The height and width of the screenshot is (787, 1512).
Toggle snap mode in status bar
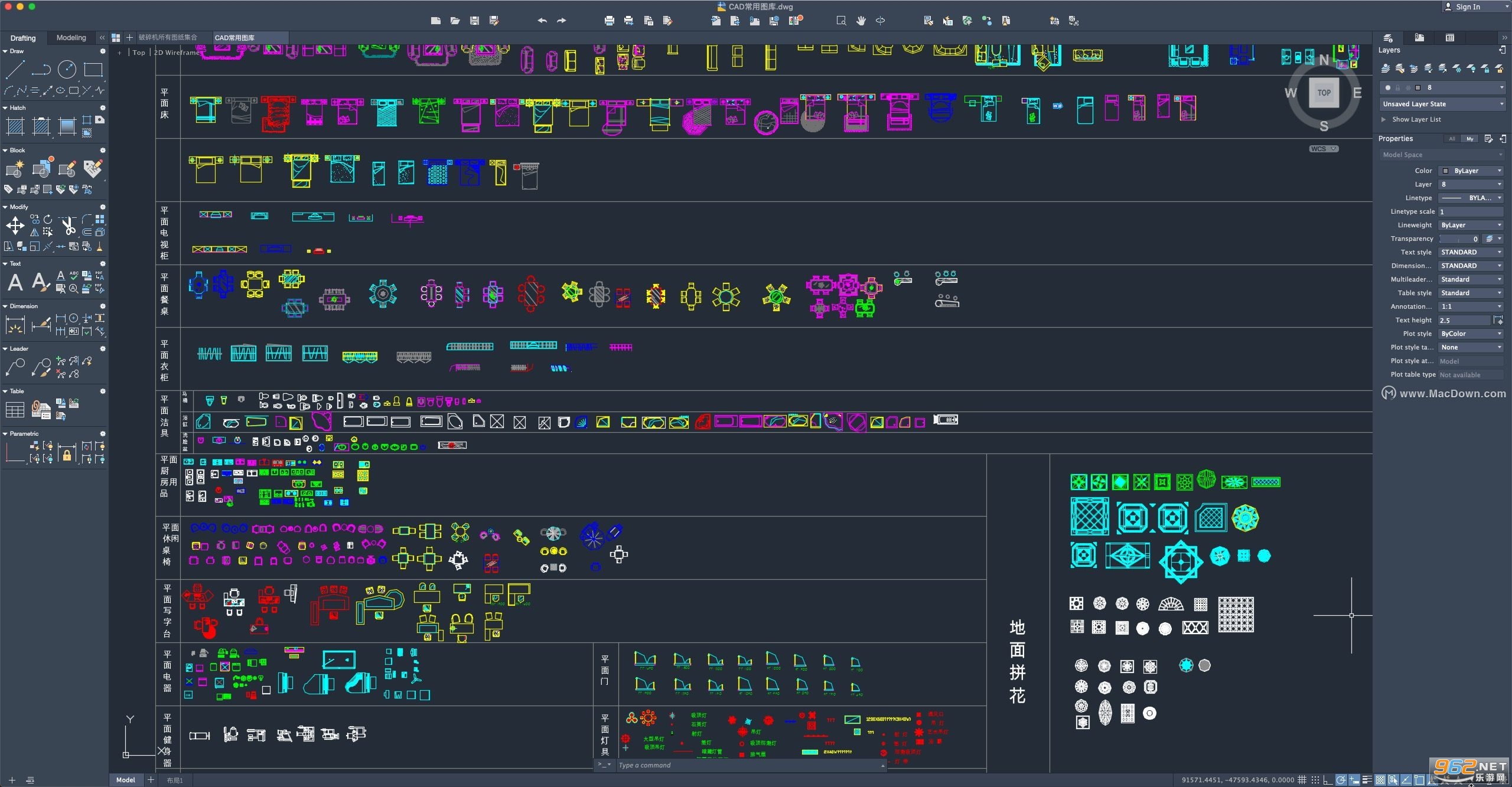tap(1315, 780)
